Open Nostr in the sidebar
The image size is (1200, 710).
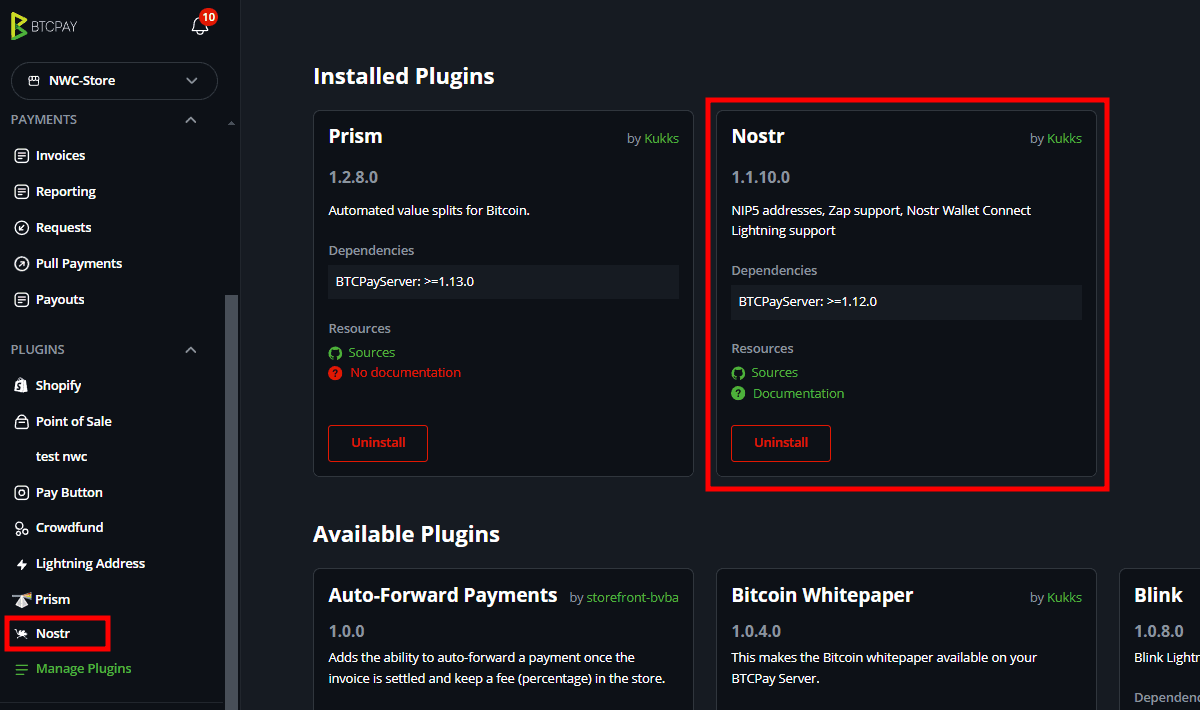pos(53,634)
